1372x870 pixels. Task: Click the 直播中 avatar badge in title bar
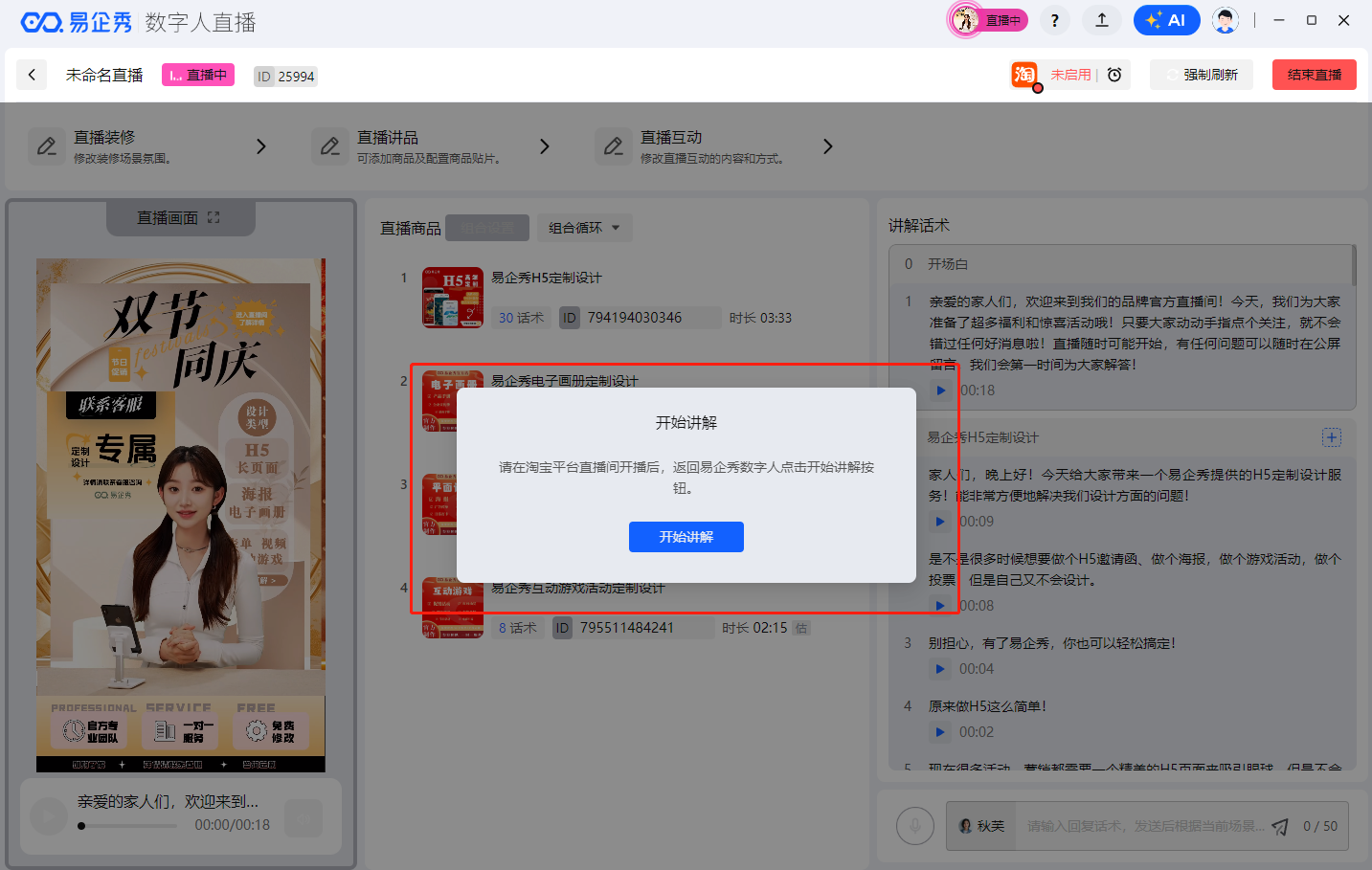(x=988, y=20)
